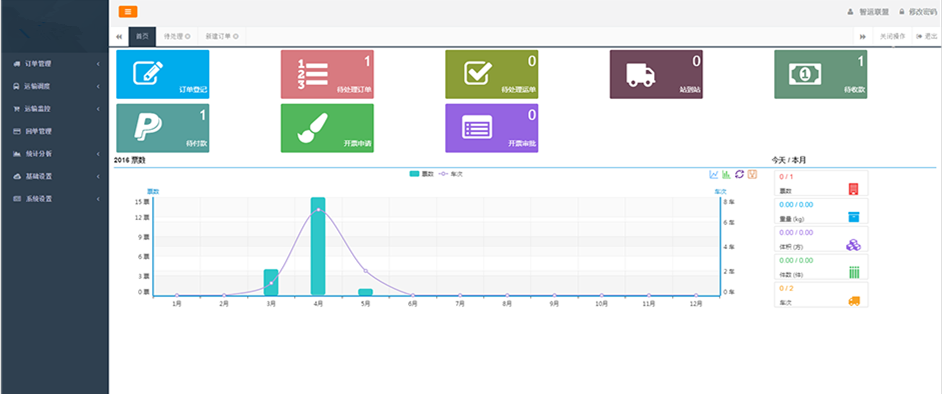Click the chart restore/refresh icon
Screen dimensions: 942x394
(x=740, y=174)
